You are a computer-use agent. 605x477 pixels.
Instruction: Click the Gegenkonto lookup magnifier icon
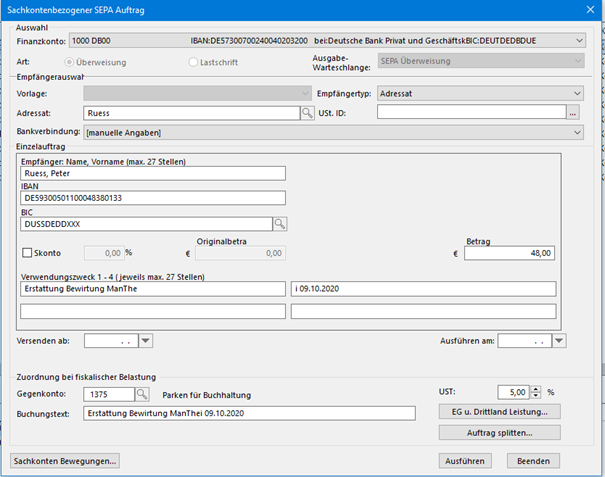[x=142, y=394]
